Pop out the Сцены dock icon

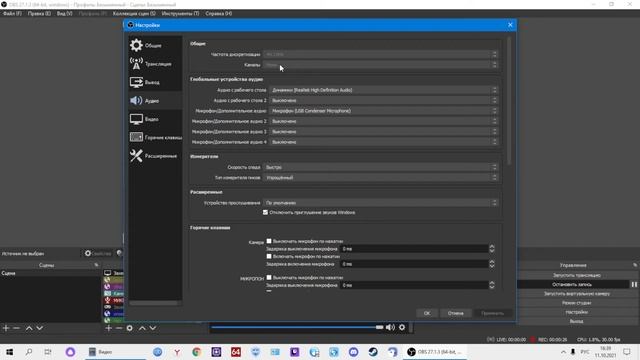pos(96,265)
